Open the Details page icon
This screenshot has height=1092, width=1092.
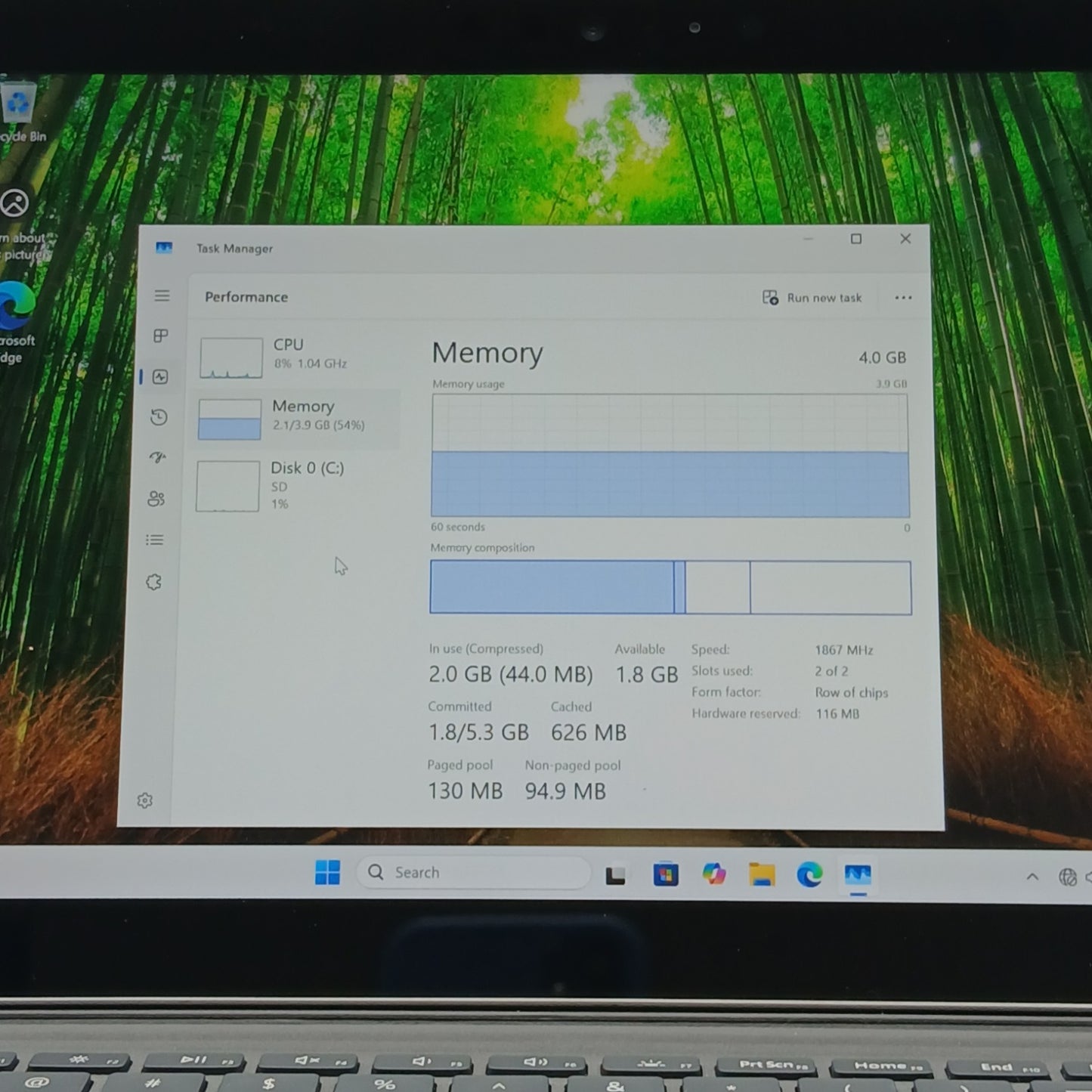155,540
